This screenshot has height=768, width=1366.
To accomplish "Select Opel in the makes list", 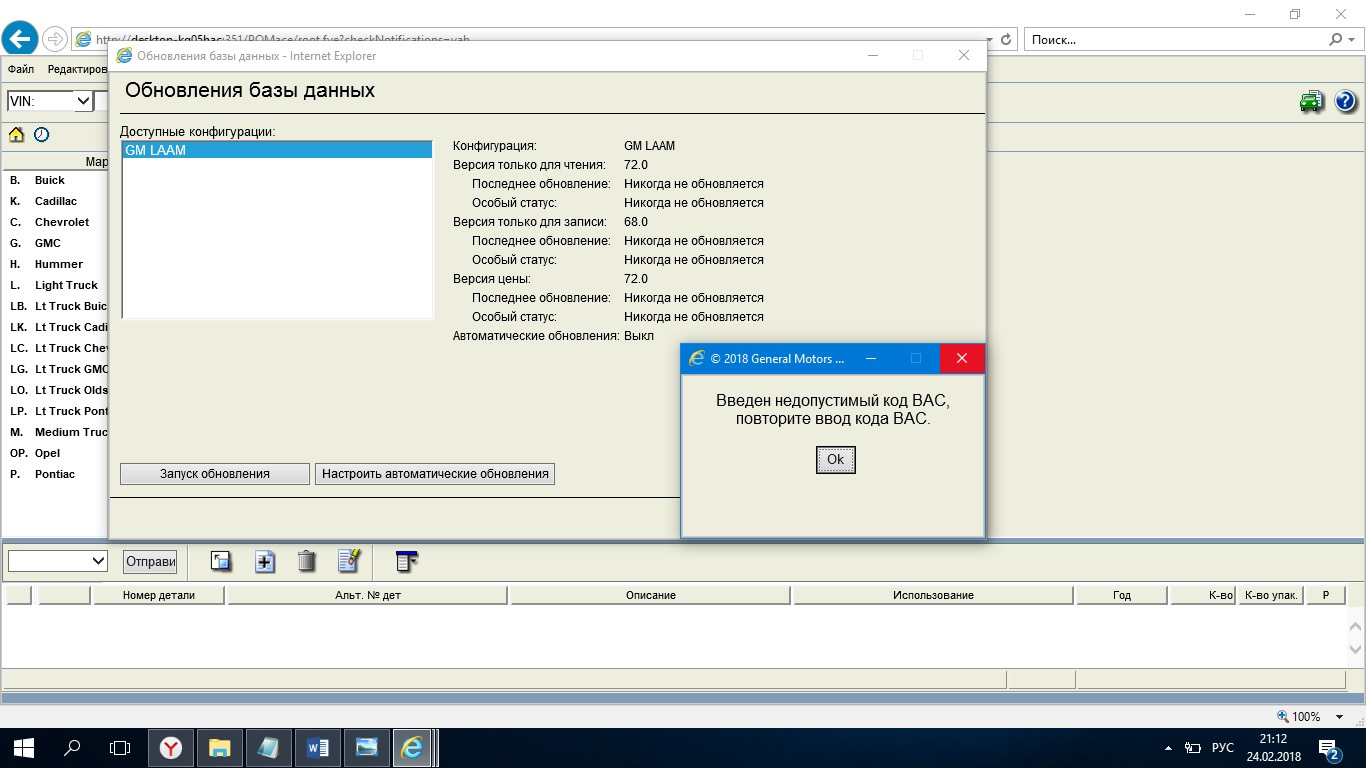I will coord(47,453).
